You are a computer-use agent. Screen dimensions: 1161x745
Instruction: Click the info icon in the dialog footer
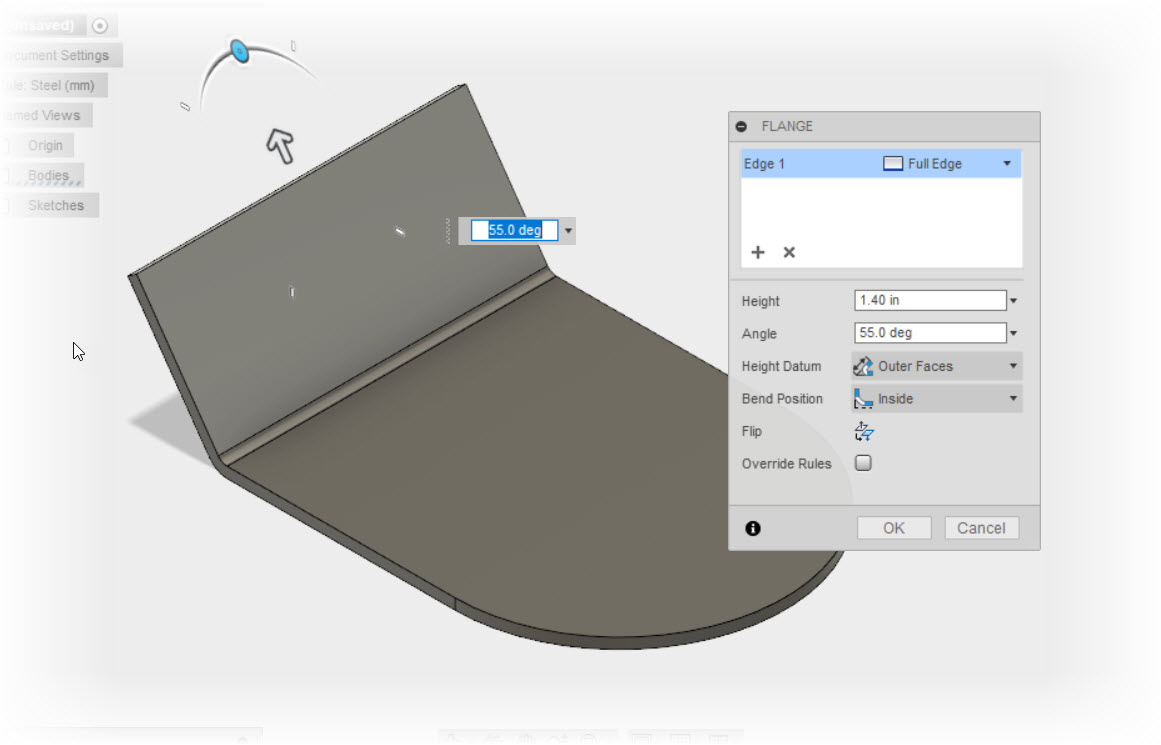click(x=752, y=527)
